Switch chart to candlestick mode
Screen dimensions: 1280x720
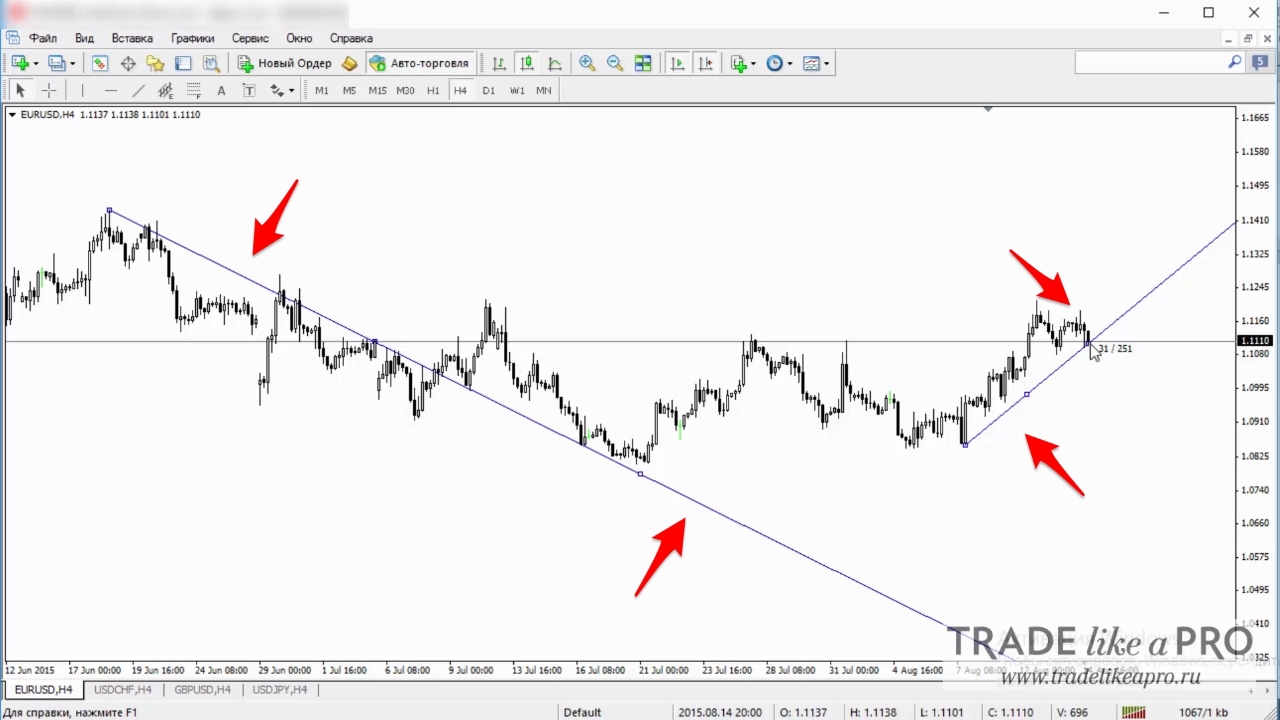[527, 63]
